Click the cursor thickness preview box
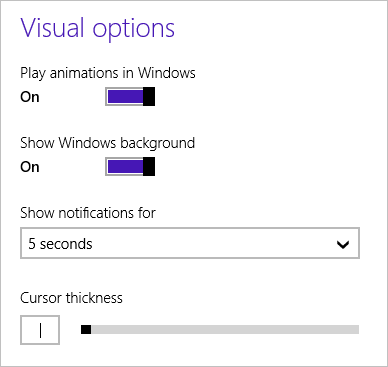388x367 pixels. click(40, 330)
